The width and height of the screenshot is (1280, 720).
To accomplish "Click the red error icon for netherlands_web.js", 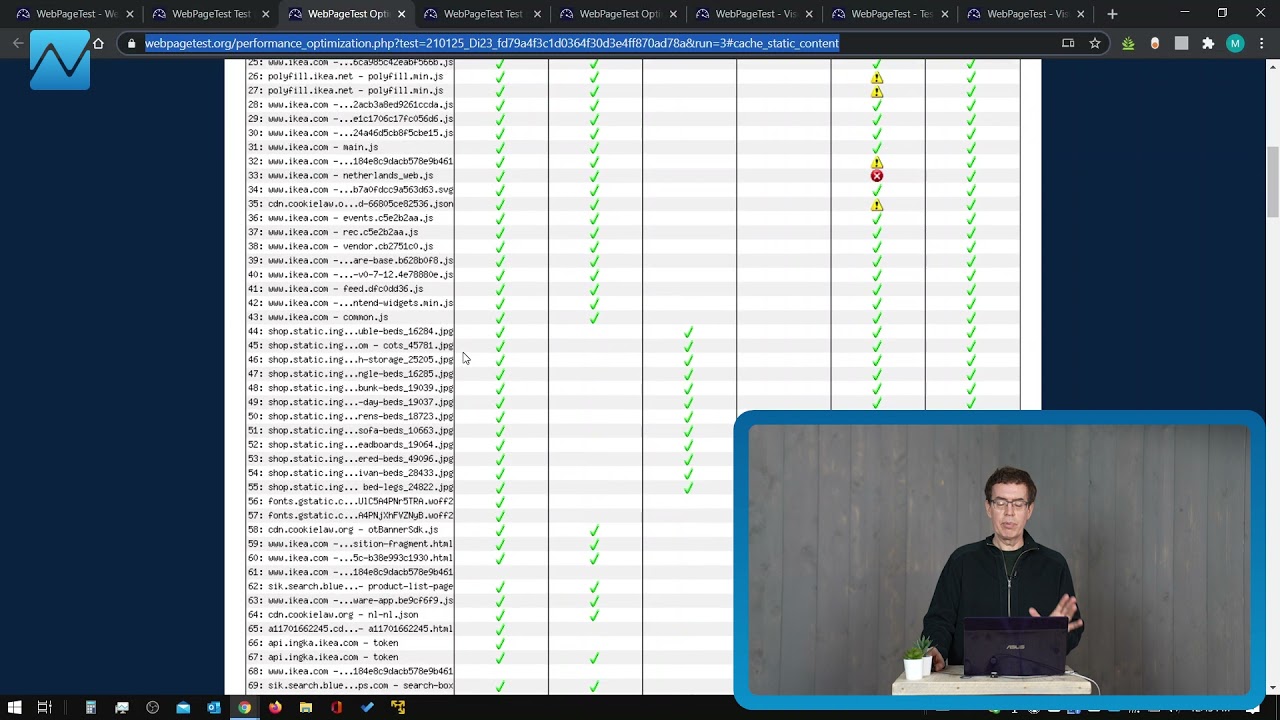I will click(876, 176).
